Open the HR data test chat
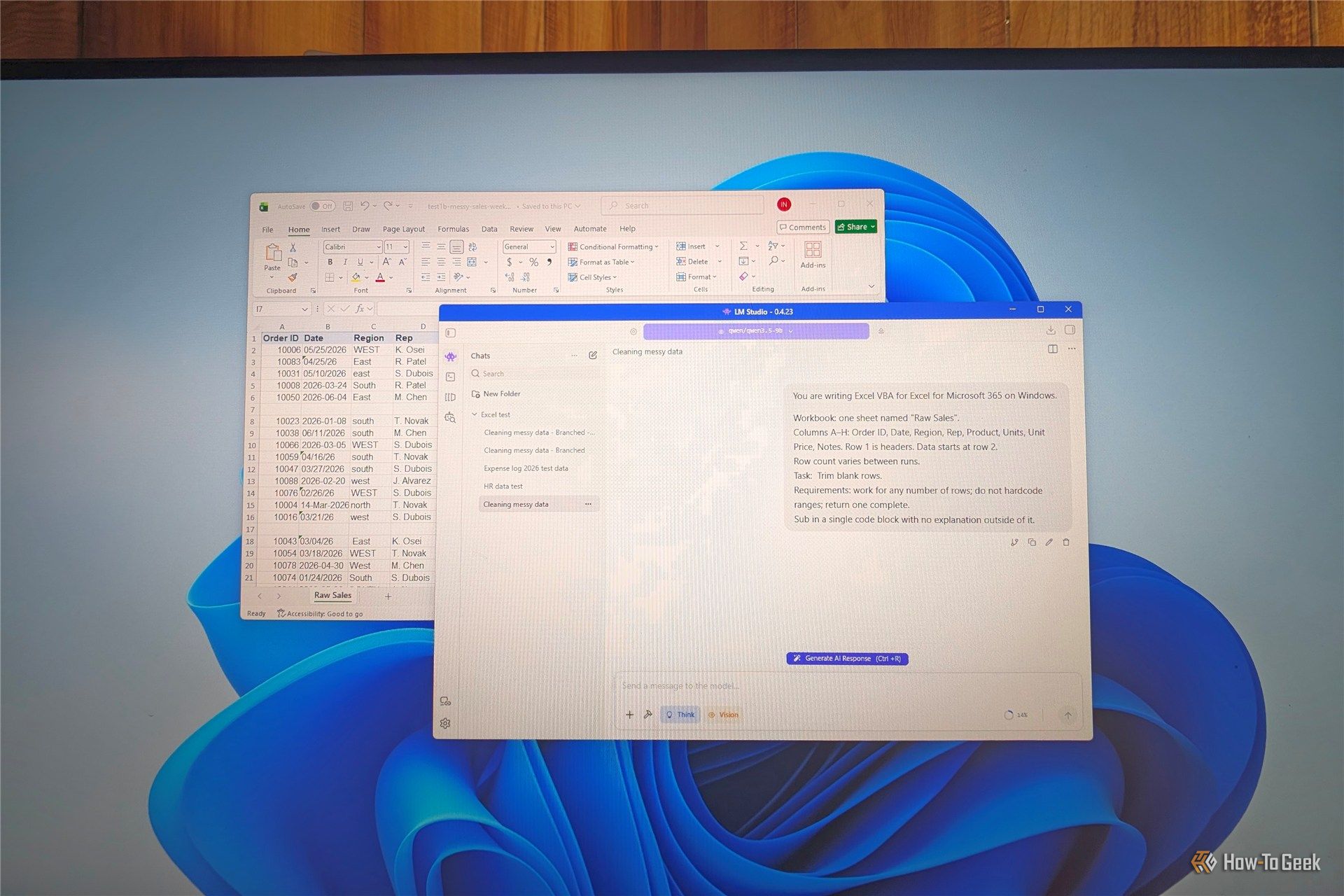This screenshot has height=896, width=1344. pyautogui.click(x=503, y=486)
